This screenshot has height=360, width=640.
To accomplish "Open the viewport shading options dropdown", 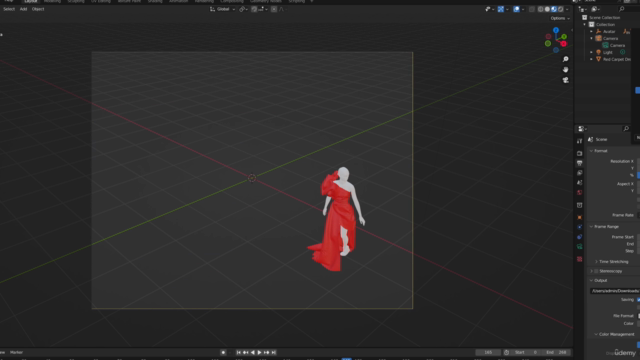I will pos(567,9).
